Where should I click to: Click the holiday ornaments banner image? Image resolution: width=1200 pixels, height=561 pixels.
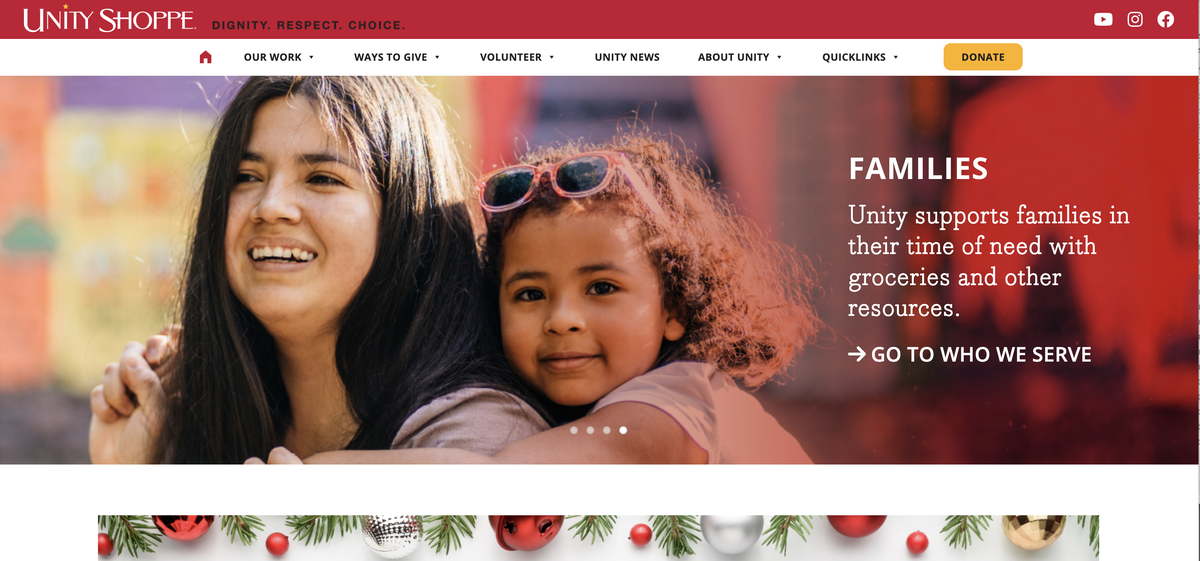pos(598,537)
